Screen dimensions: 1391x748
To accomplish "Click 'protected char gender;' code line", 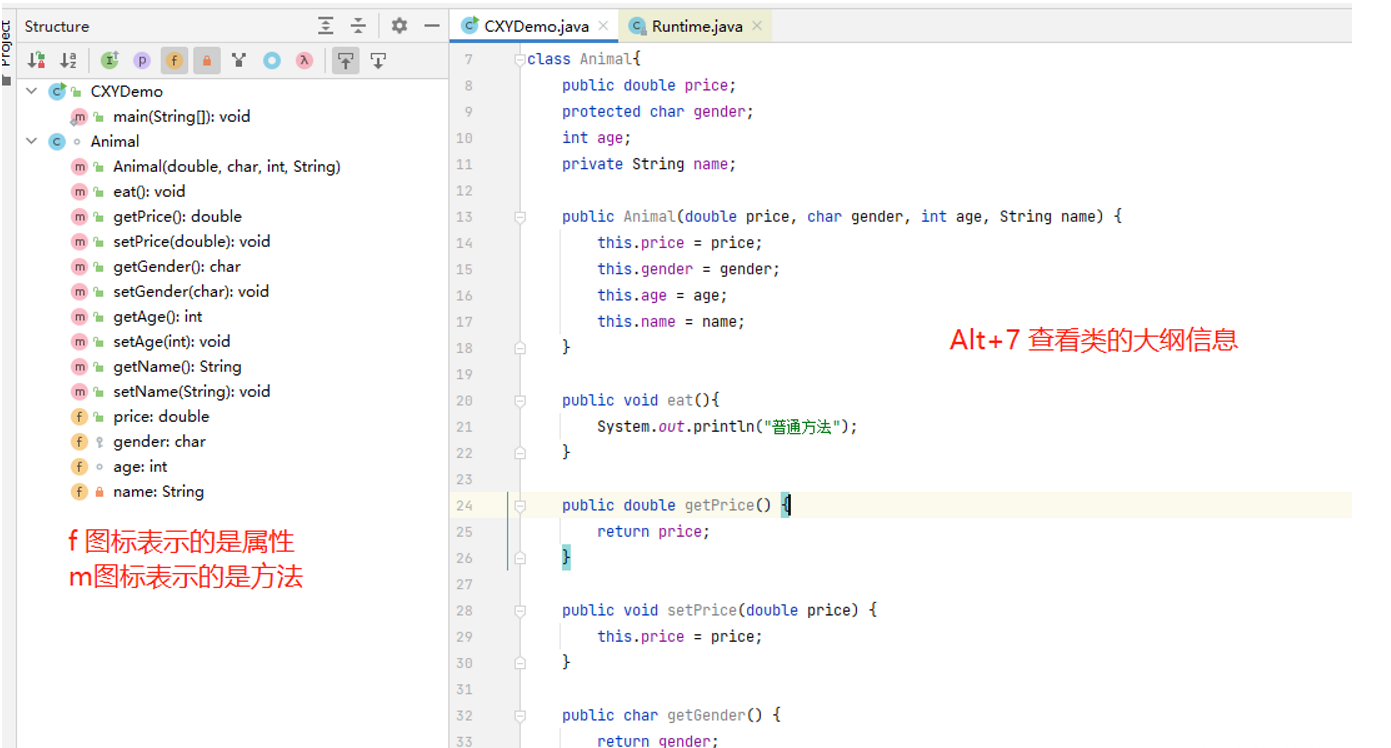I will (657, 111).
